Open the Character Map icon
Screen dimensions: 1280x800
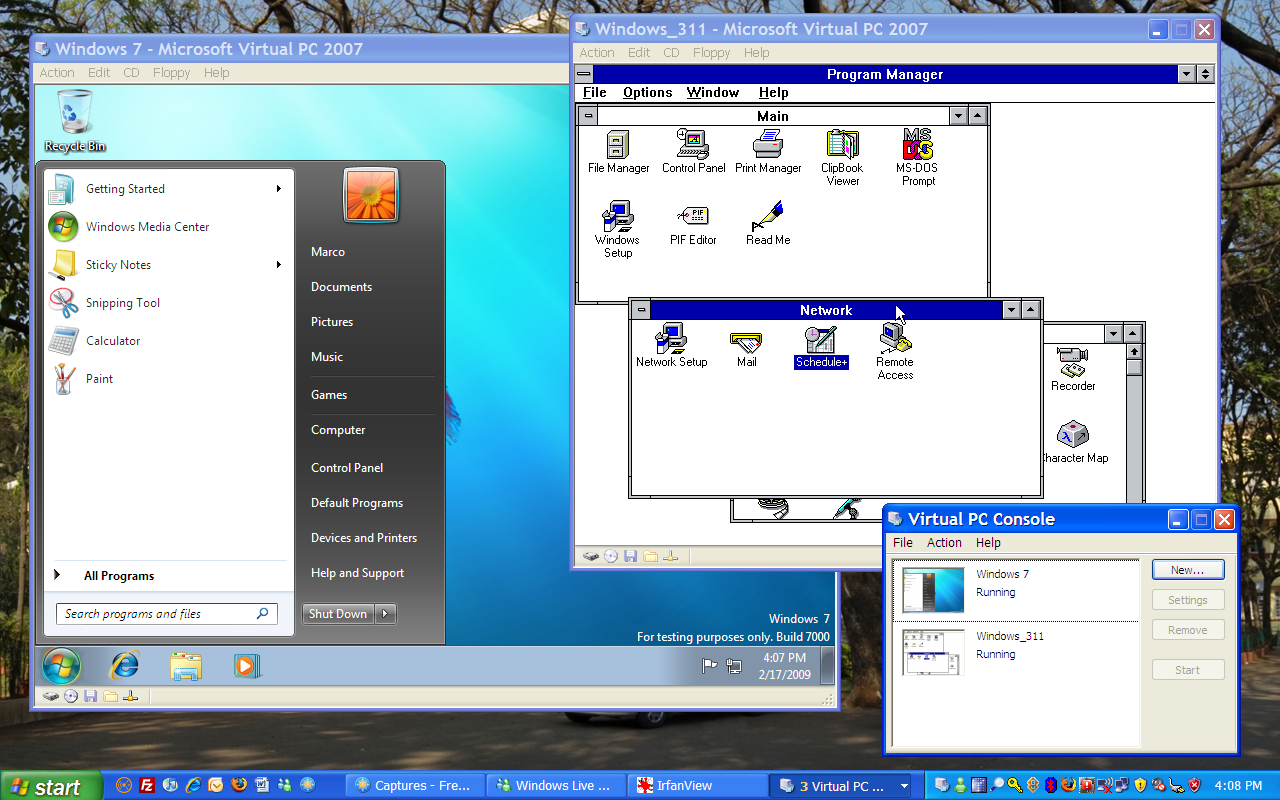tap(1073, 443)
